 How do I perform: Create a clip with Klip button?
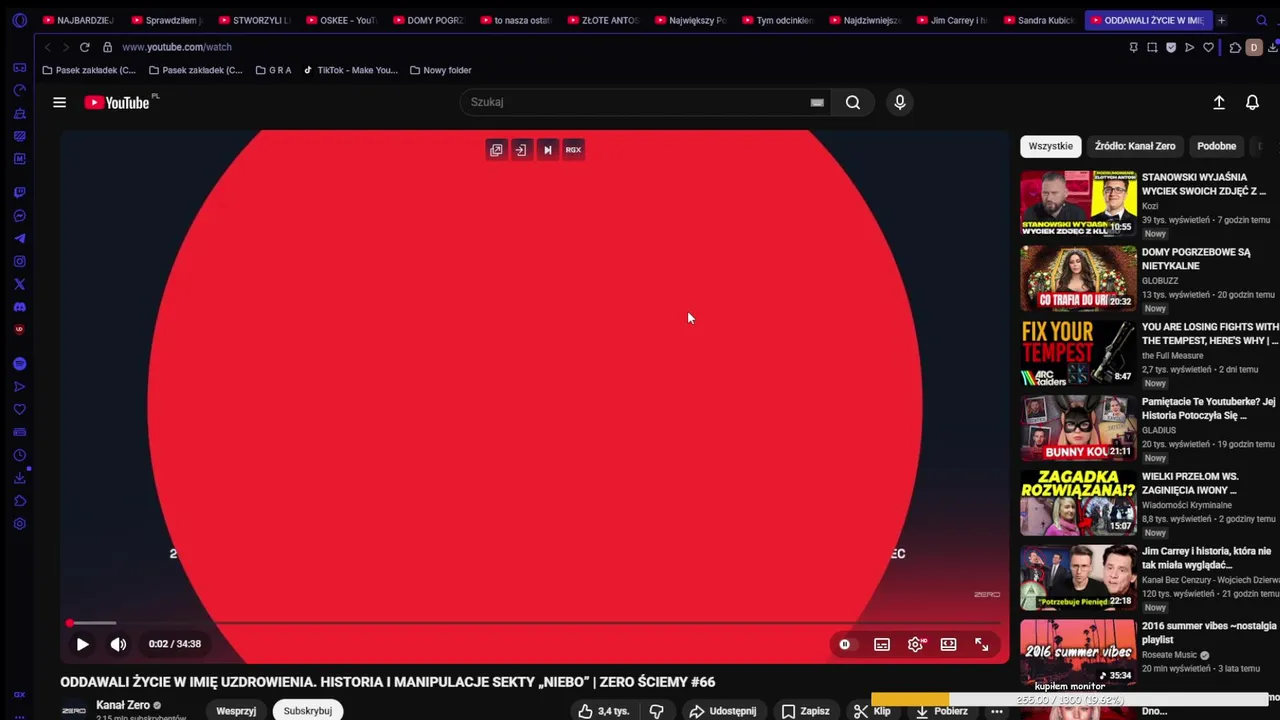click(872, 711)
